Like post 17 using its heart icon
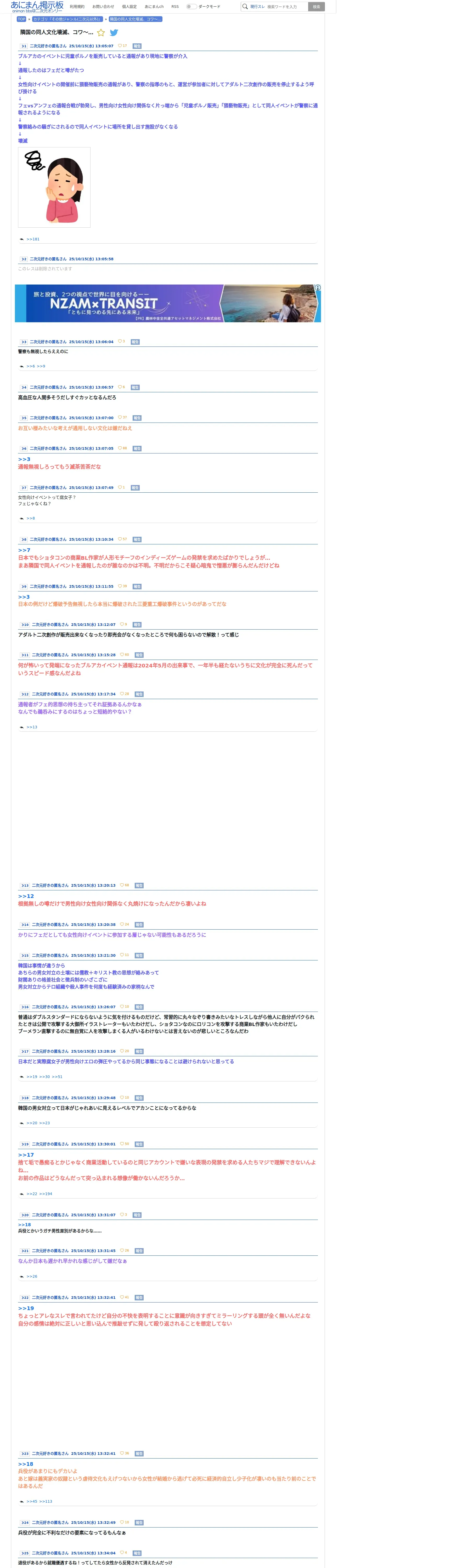Screen dimensions: 474x1568 [122, 1051]
